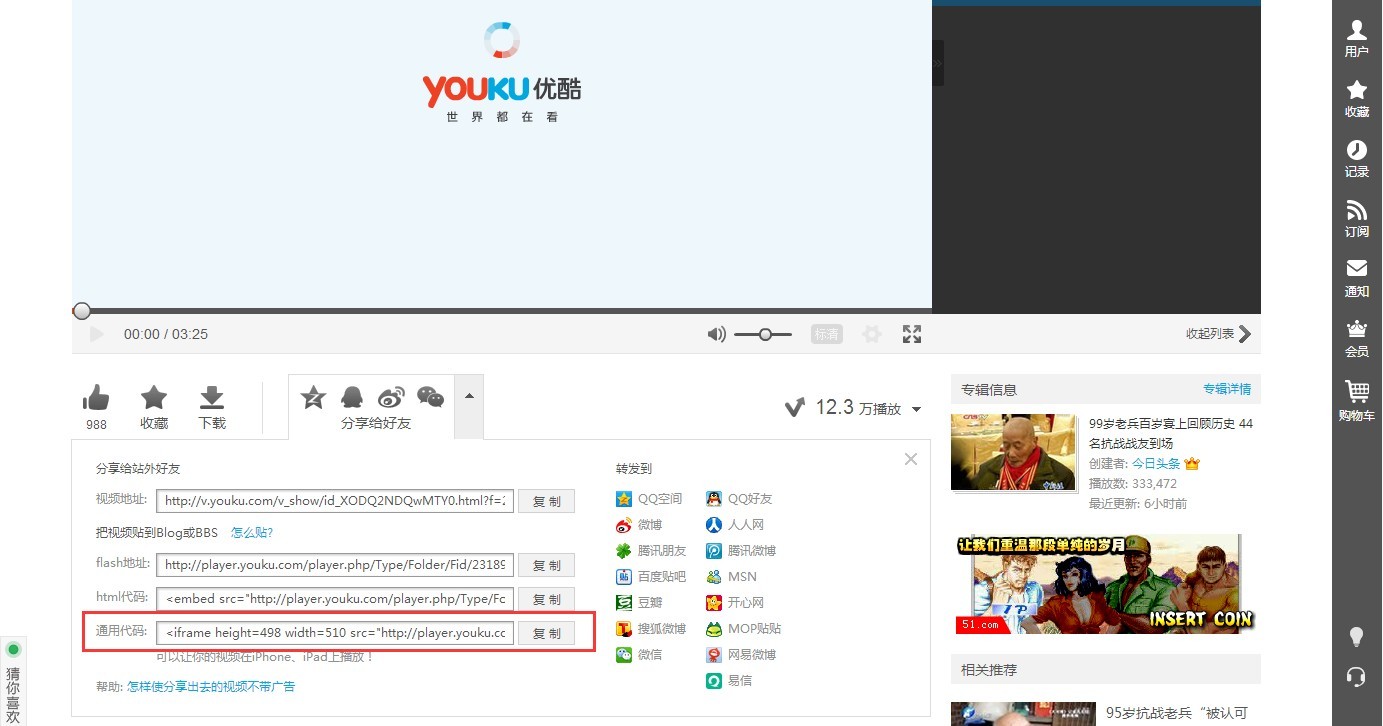Open creator 今日头条 link

pos(1156,464)
